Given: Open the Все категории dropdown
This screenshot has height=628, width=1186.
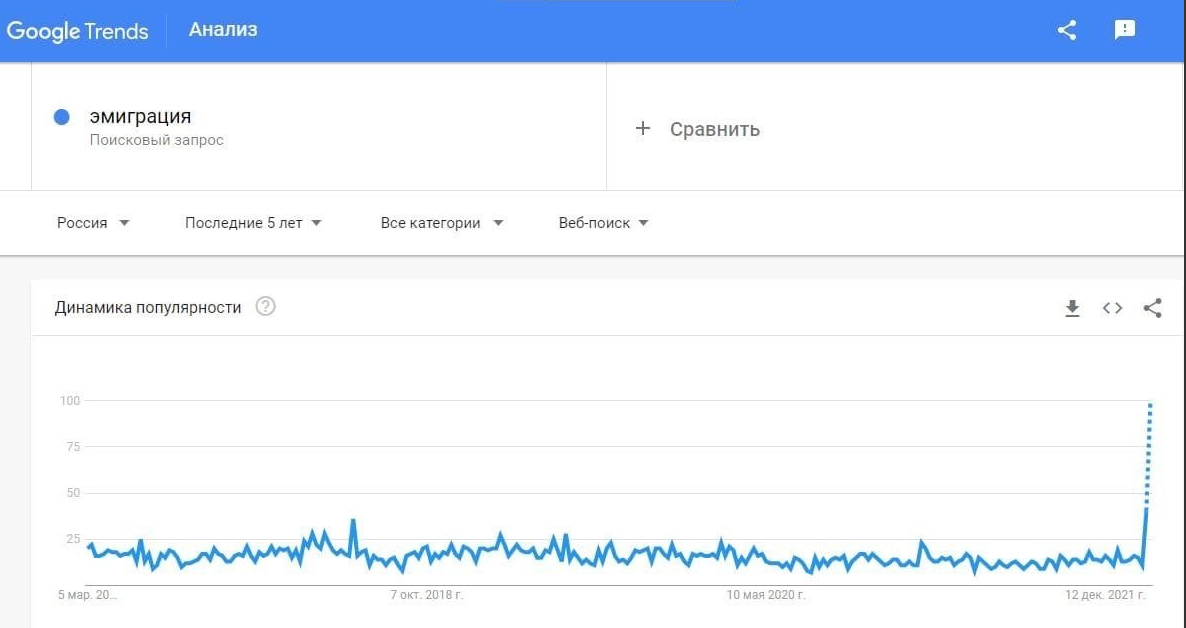Looking at the screenshot, I should 441,223.
